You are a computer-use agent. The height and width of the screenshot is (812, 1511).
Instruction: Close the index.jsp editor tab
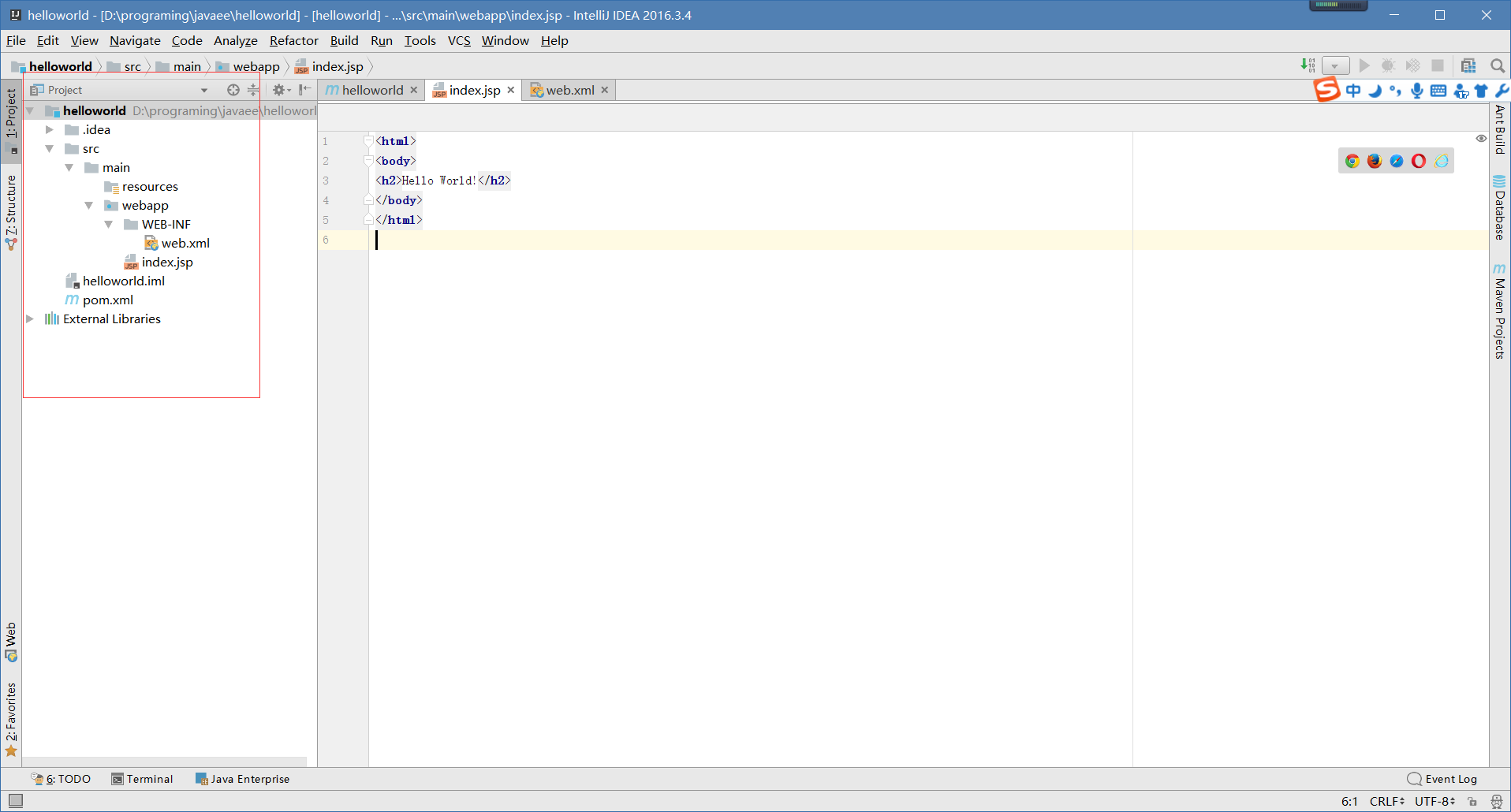[511, 90]
